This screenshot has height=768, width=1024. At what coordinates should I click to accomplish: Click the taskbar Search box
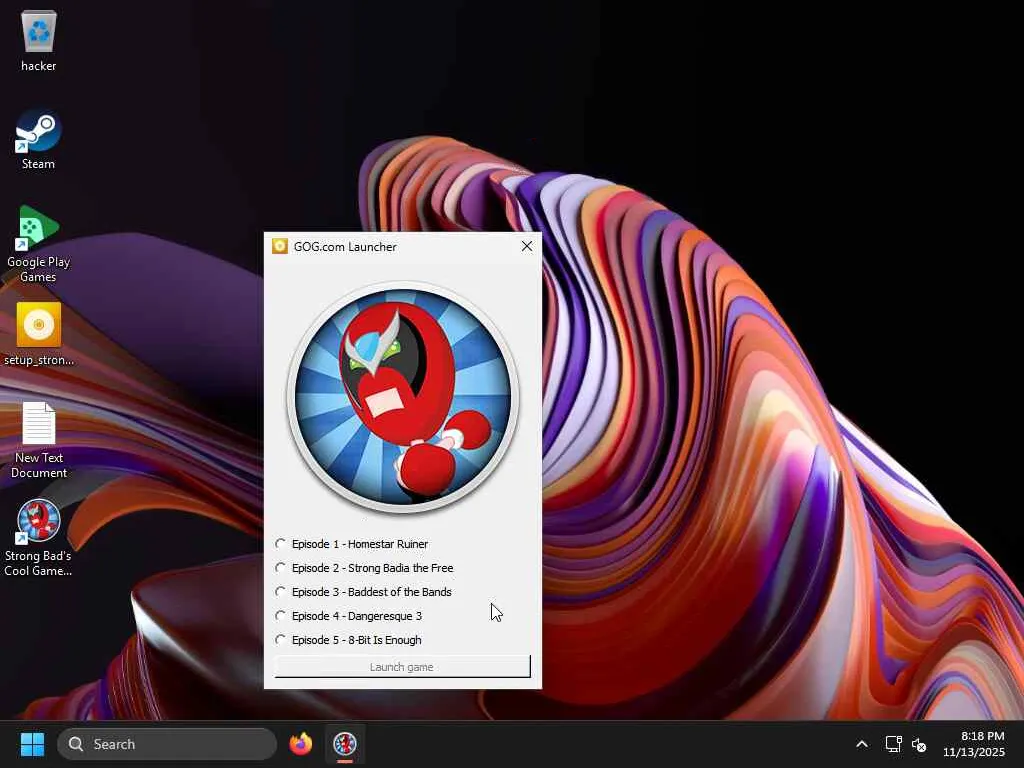tap(167, 744)
